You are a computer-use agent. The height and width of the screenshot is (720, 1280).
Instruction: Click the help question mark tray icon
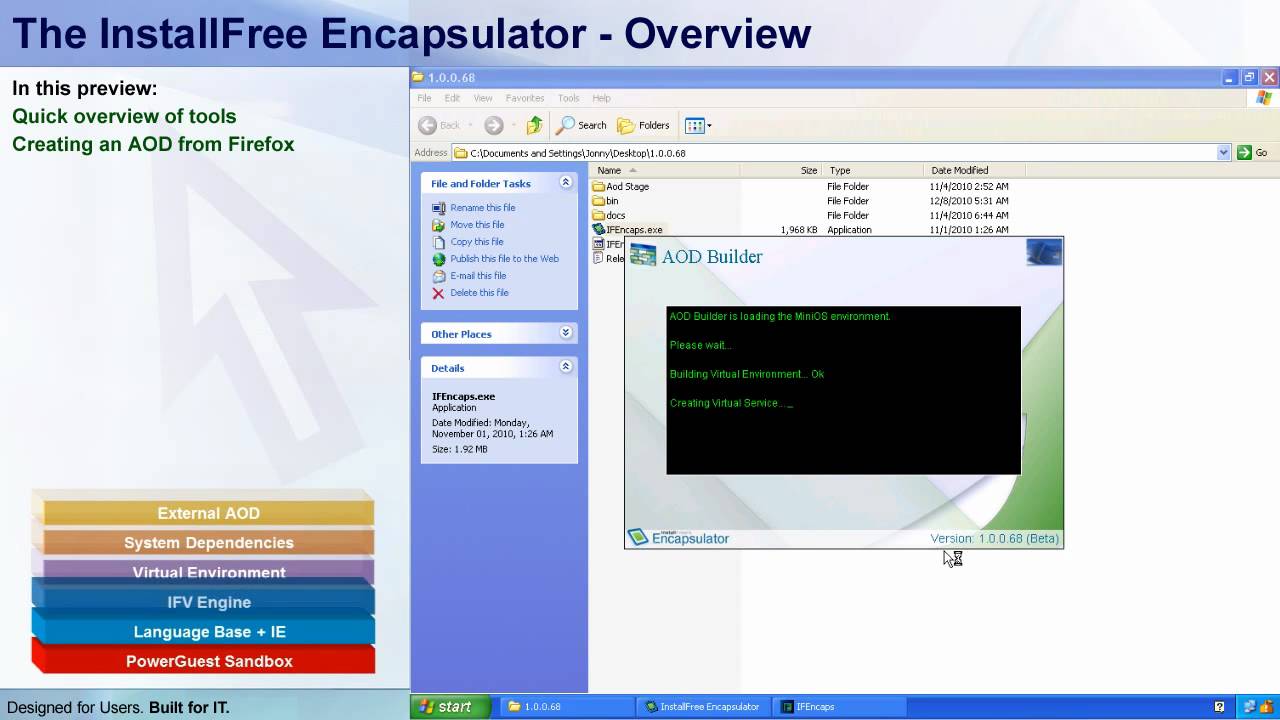[x=1219, y=707]
